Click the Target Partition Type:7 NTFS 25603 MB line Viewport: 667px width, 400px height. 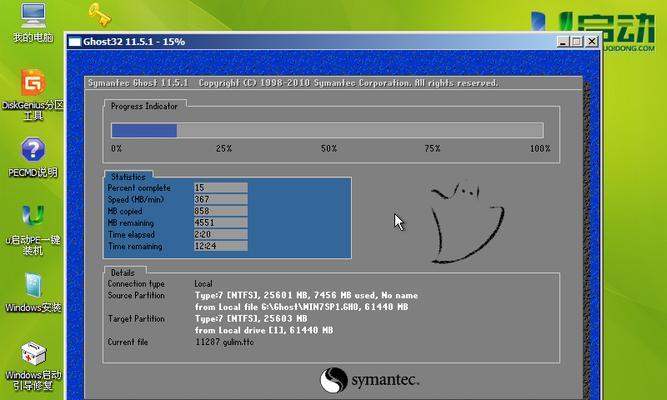[251, 319]
